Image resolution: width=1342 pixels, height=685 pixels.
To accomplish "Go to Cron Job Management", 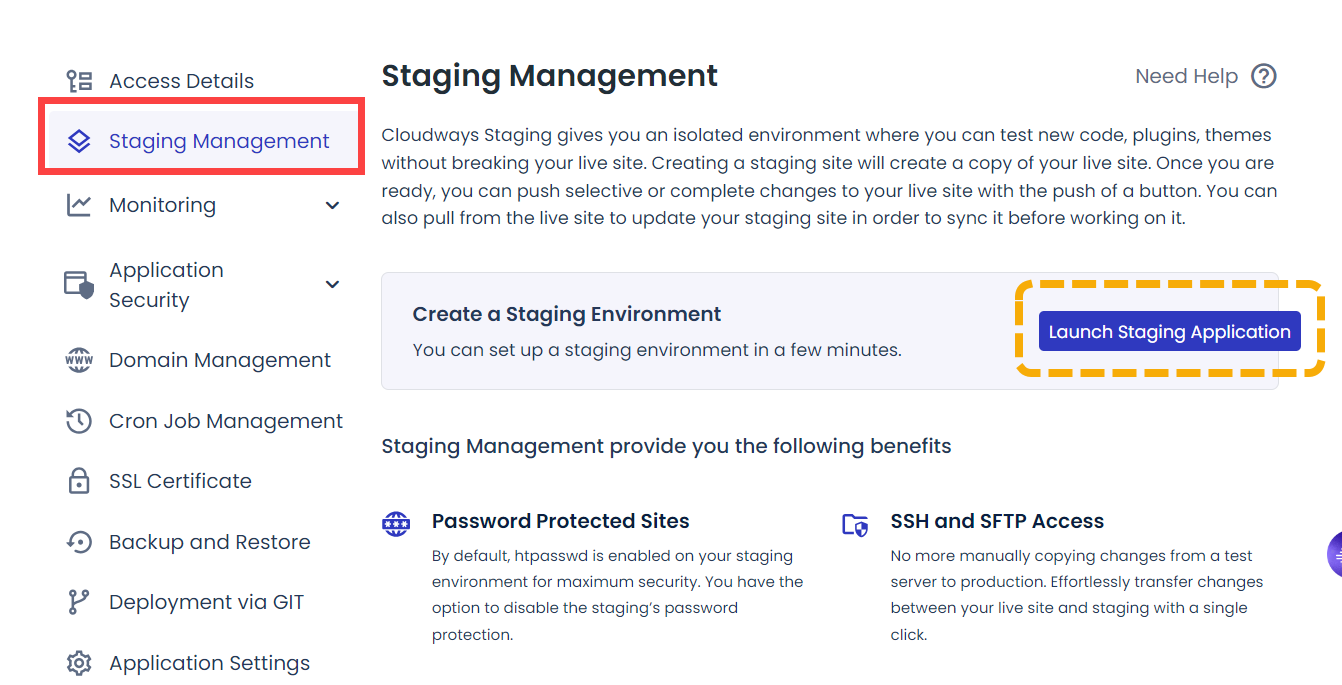I will tap(226, 421).
